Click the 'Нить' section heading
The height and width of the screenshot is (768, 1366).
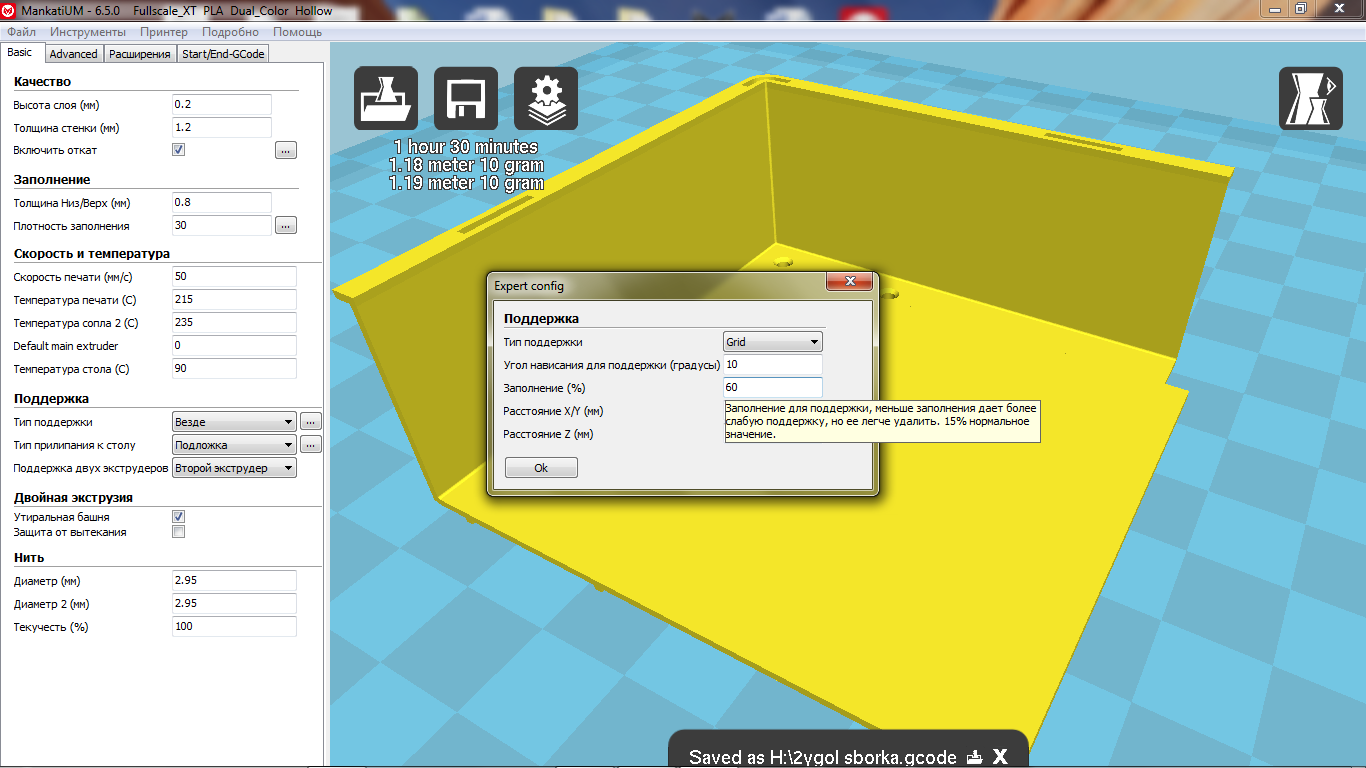29,557
